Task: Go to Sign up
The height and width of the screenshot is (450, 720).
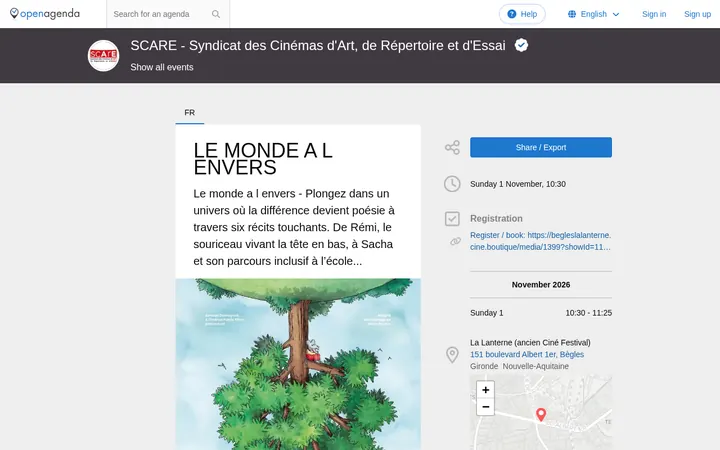Action: 697,14
